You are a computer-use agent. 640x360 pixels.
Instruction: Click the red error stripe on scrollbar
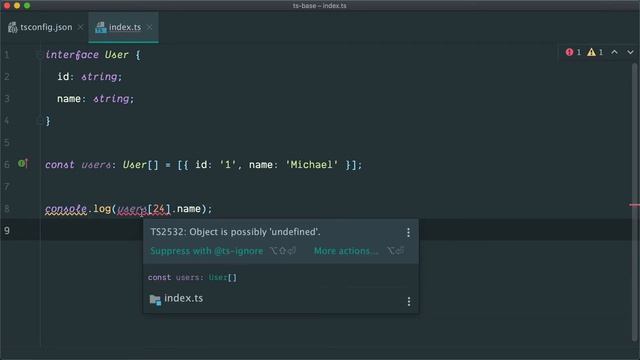(x=634, y=205)
